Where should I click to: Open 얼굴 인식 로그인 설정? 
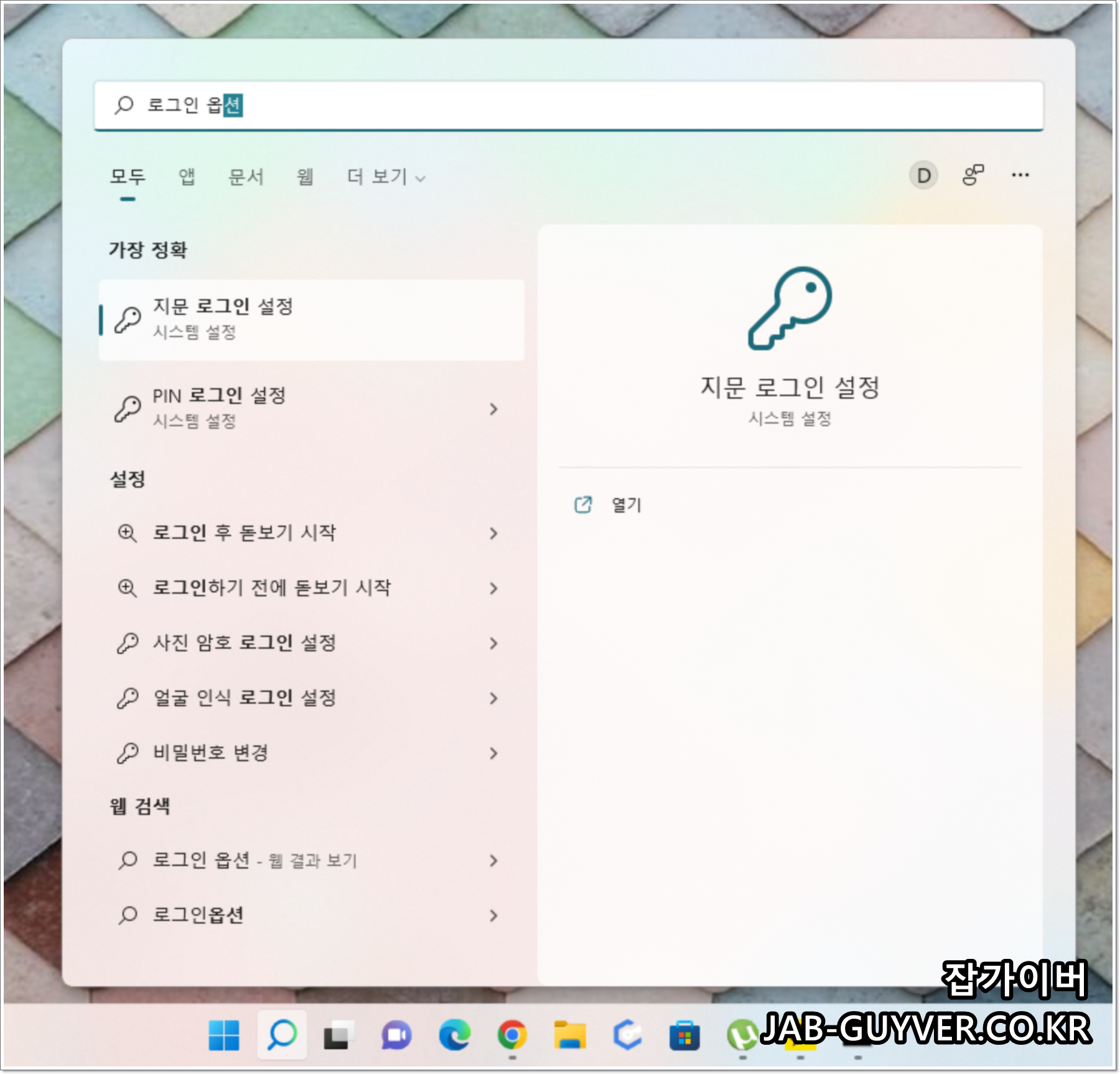coord(311,698)
